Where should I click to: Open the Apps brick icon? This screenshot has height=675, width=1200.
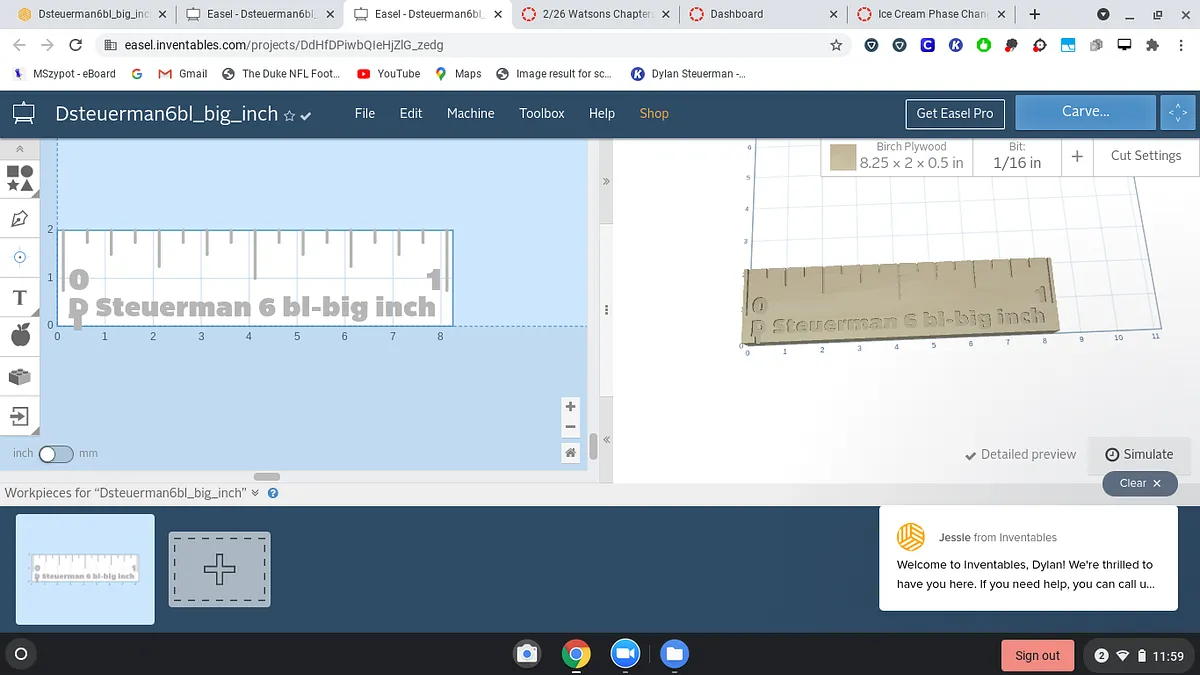click(x=20, y=377)
